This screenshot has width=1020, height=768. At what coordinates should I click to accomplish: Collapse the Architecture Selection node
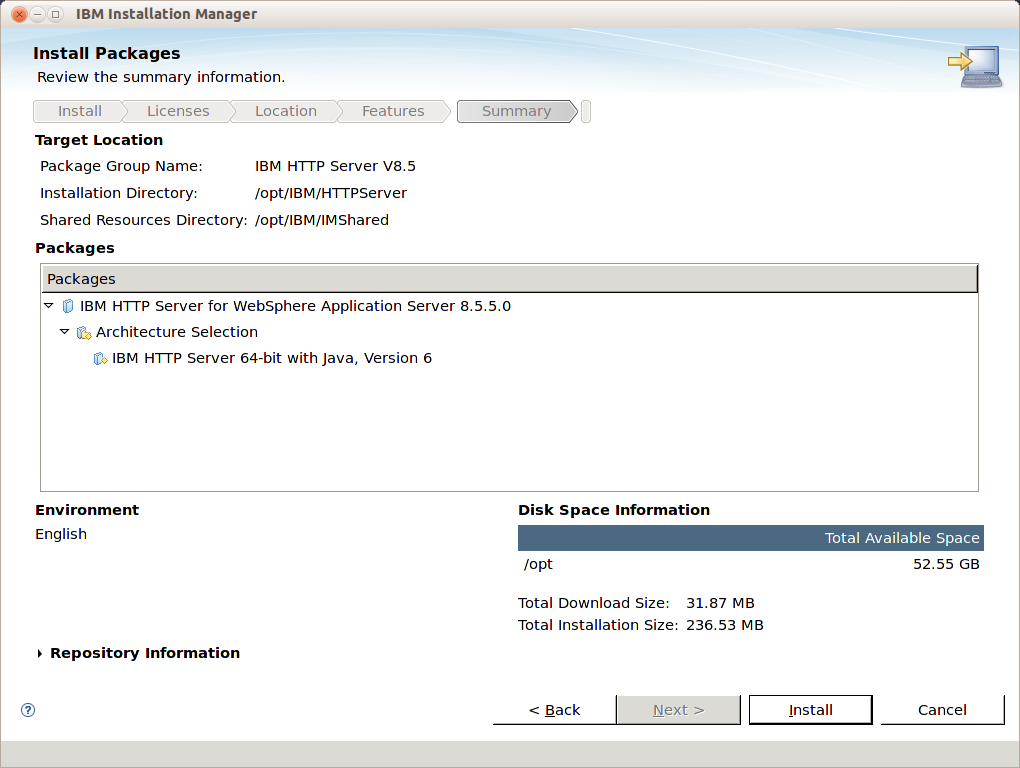click(x=64, y=332)
